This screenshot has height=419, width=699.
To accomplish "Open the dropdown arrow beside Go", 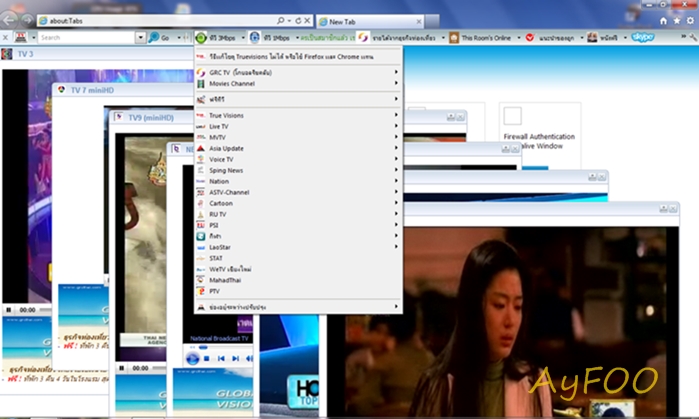I will [179, 38].
